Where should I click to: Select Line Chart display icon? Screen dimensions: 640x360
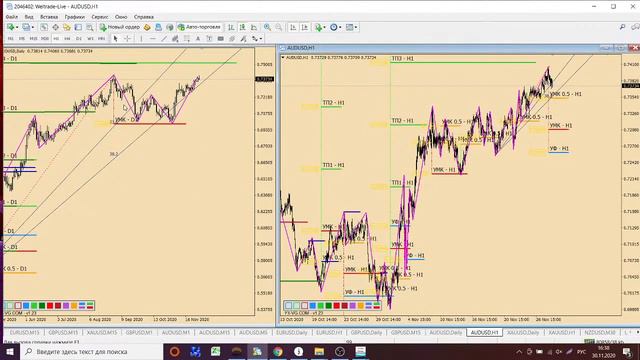pos(254,27)
